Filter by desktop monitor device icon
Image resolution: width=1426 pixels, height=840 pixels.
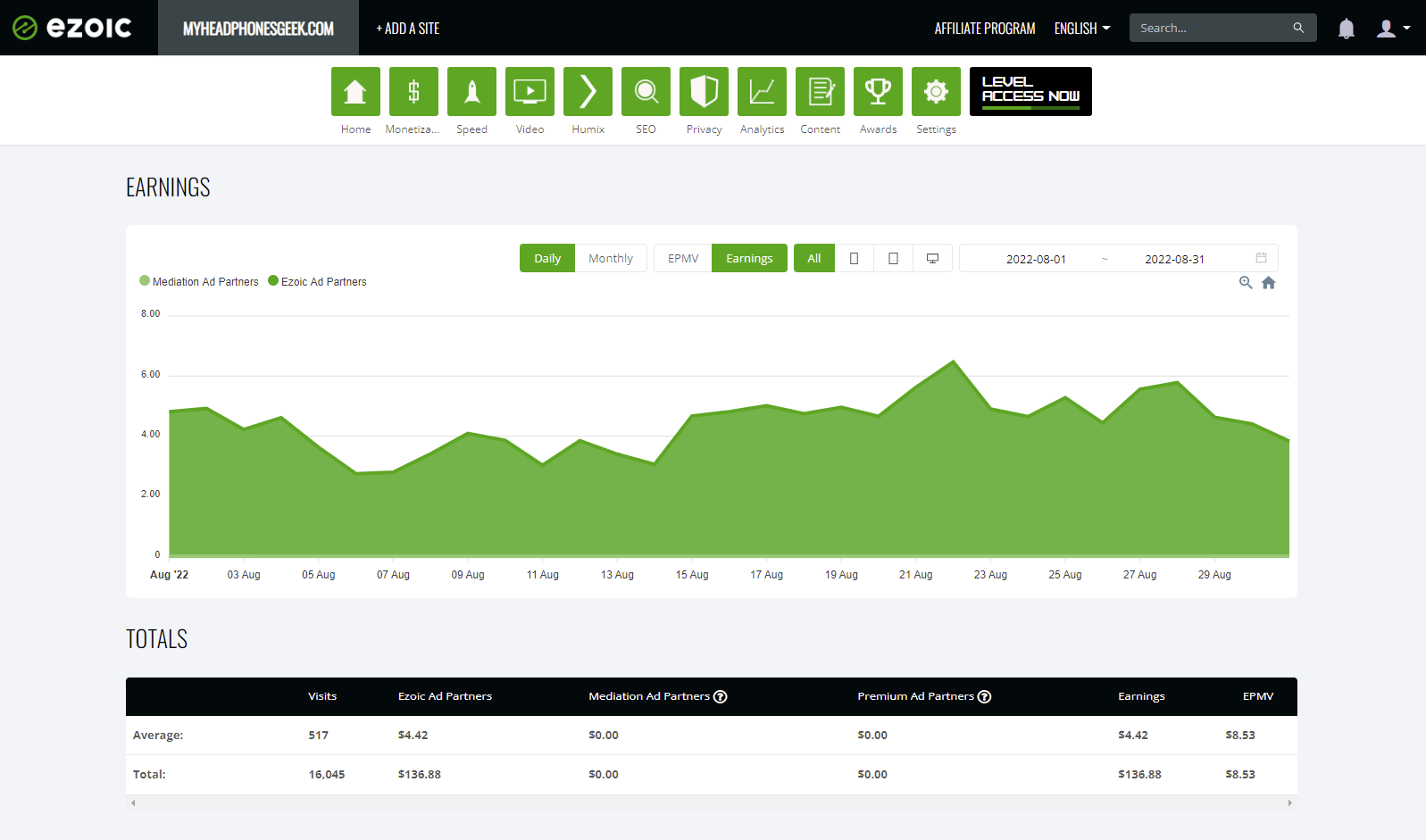coord(933,258)
